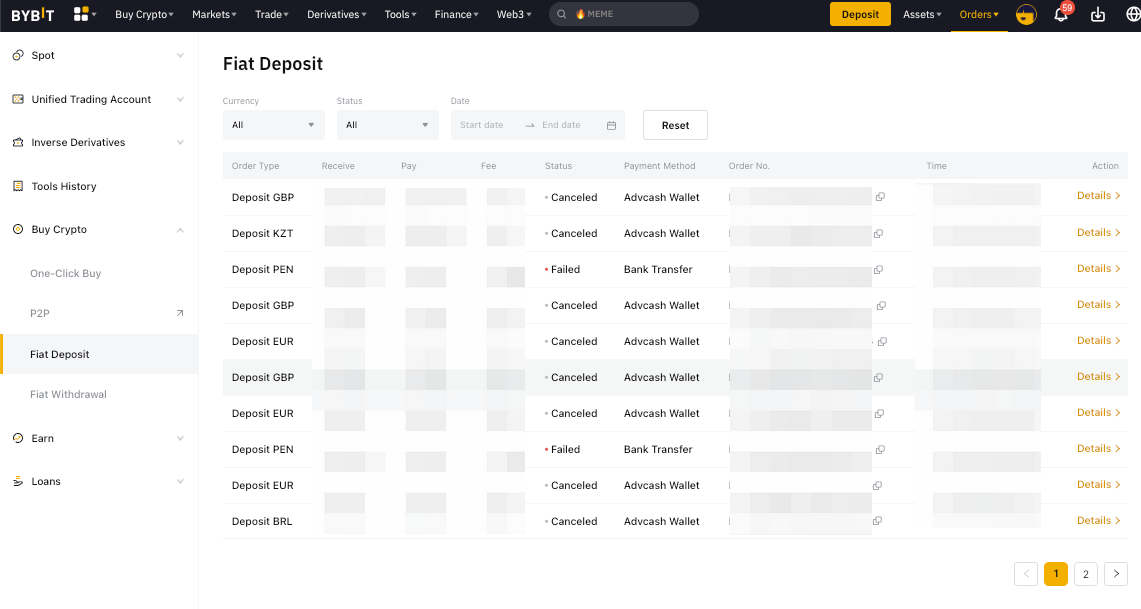The height and width of the screenshot is (609, 1141).
Task: View Details for Deposit KZT order
Action: click(1098, 233)
